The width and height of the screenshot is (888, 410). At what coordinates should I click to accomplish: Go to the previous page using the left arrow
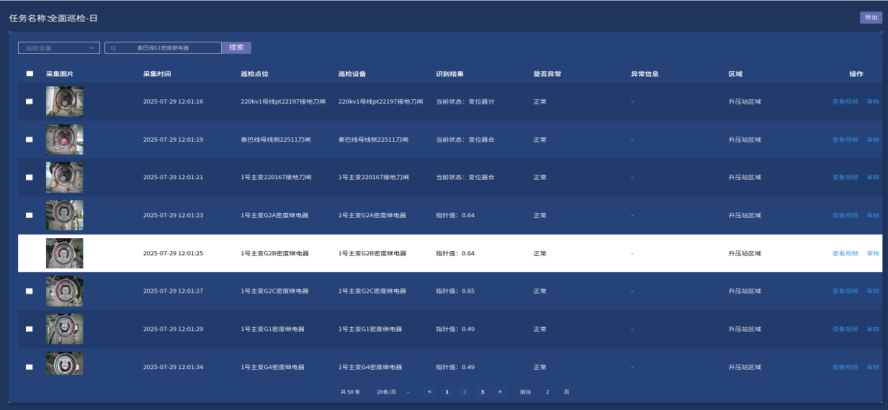pos(429,392)
